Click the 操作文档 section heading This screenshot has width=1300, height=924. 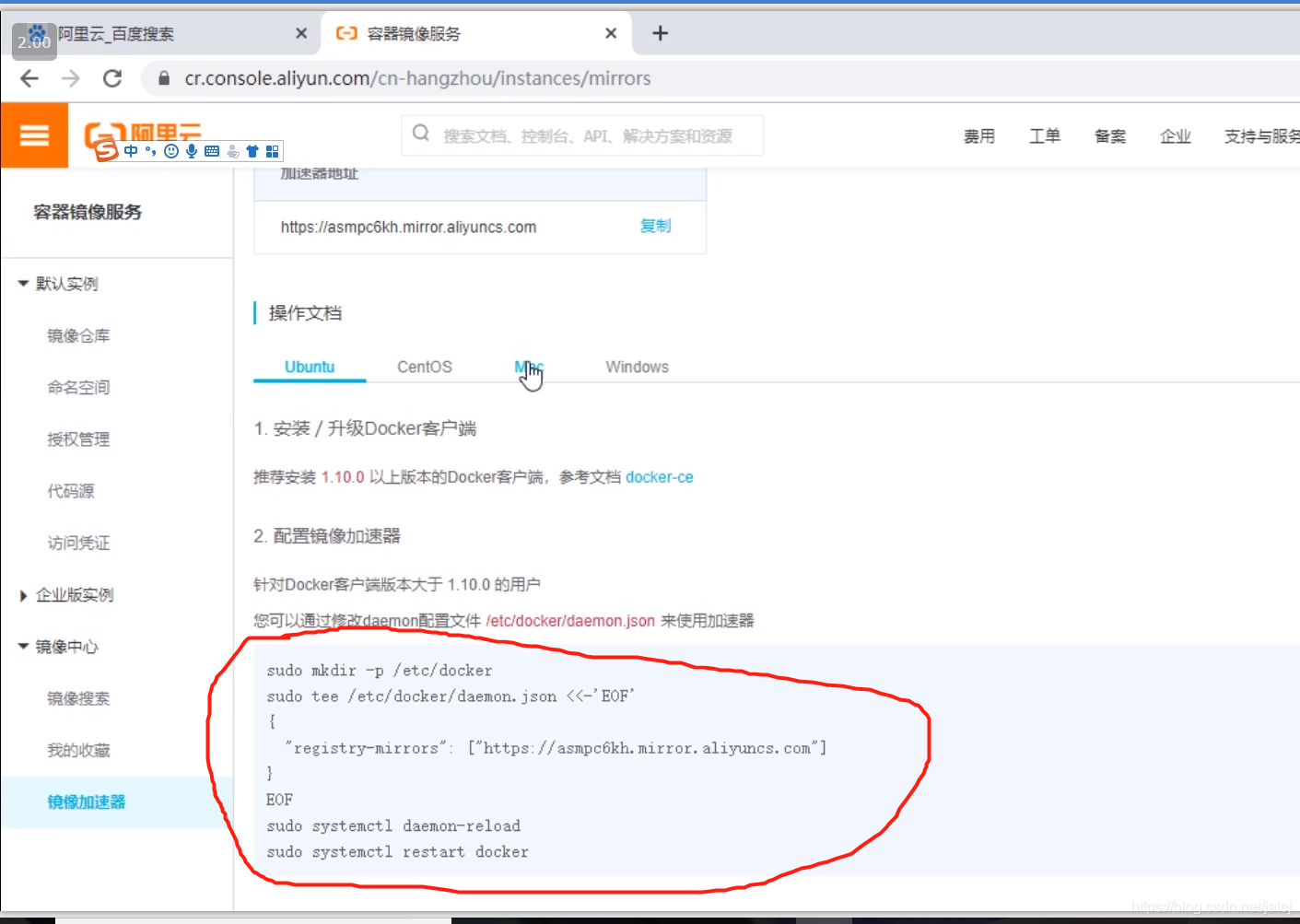(x=305, y=313)
